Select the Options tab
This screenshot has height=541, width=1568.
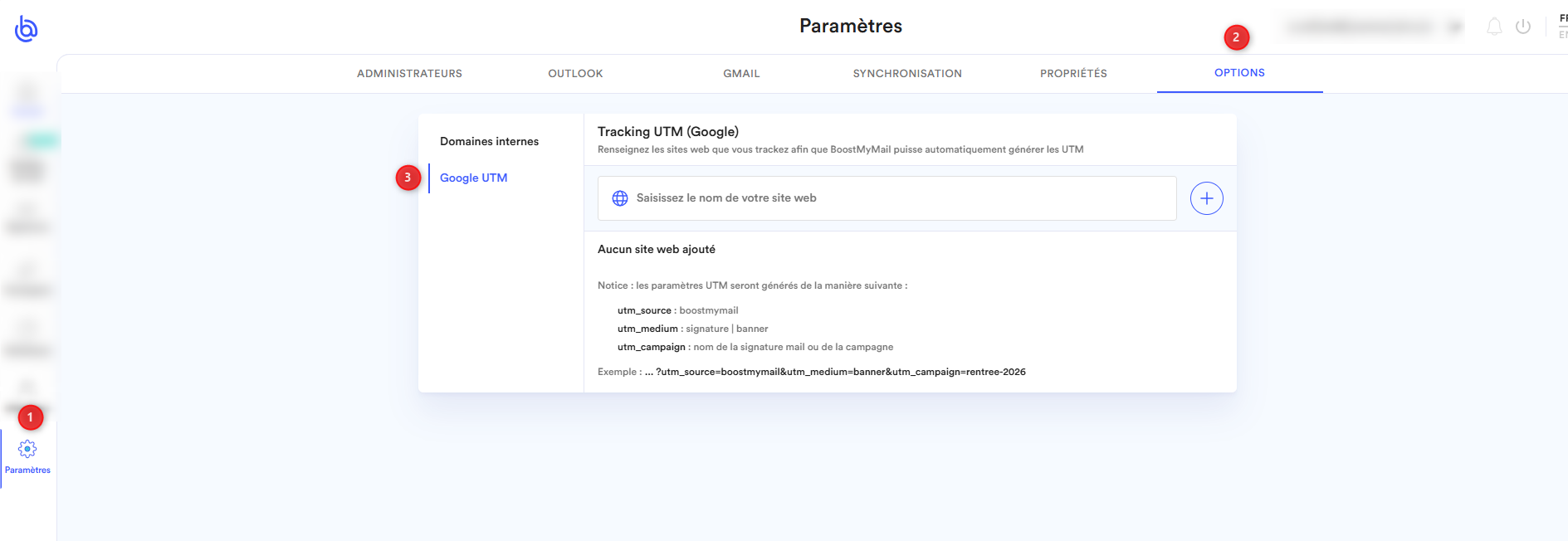pyautogui.click(x=1239, y=73)
